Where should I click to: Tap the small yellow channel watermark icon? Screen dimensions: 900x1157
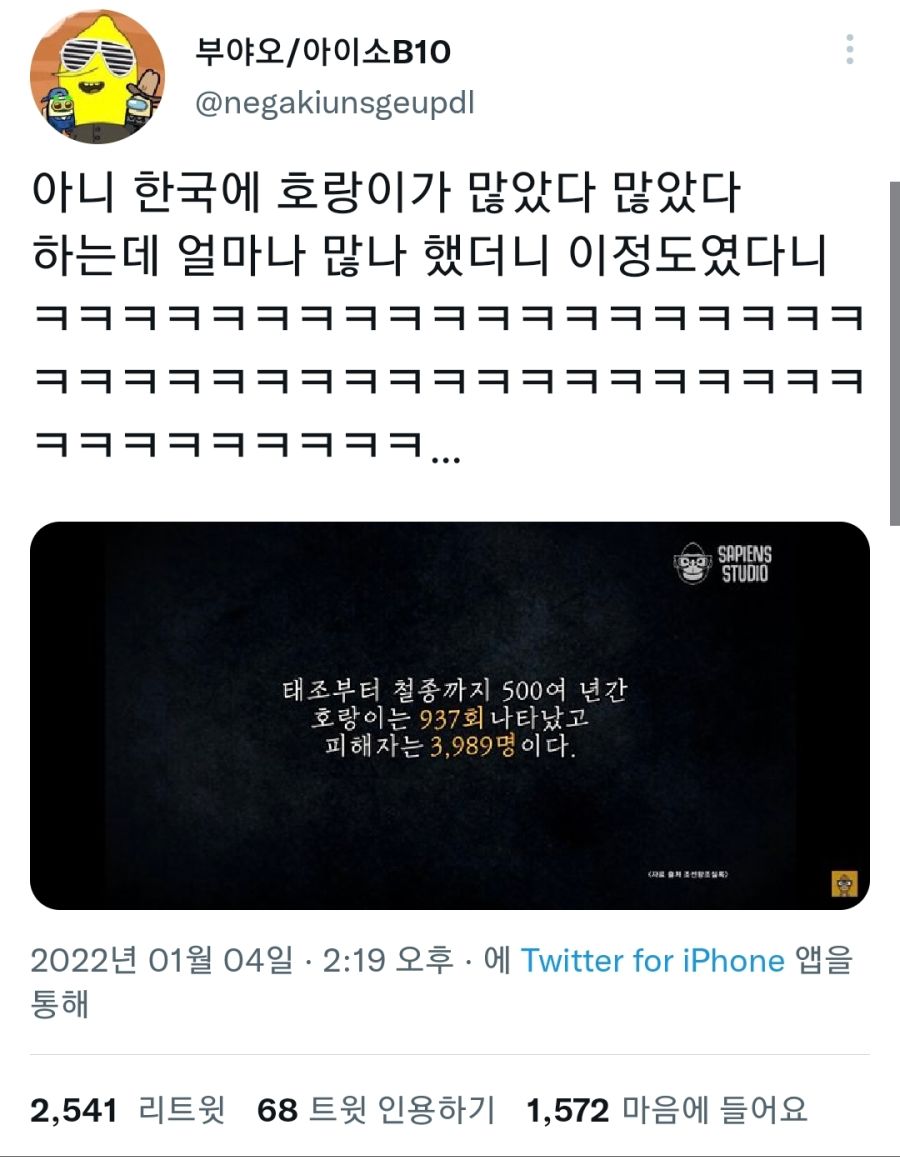coord(844,883)
